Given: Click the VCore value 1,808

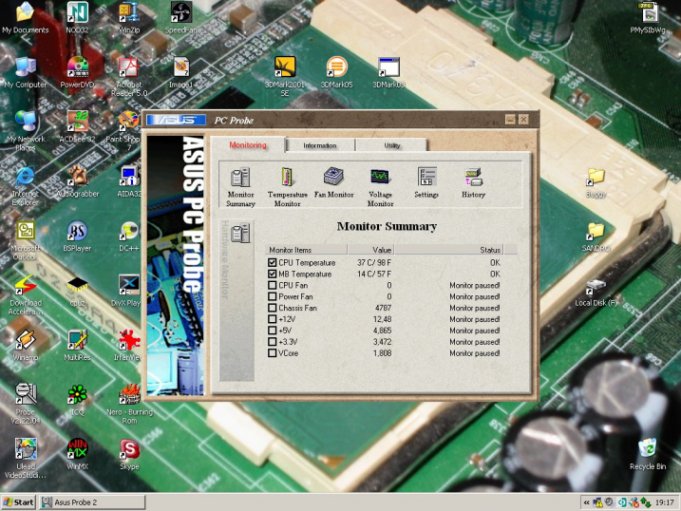Looking at the screenshot, I should pos(382,353).
